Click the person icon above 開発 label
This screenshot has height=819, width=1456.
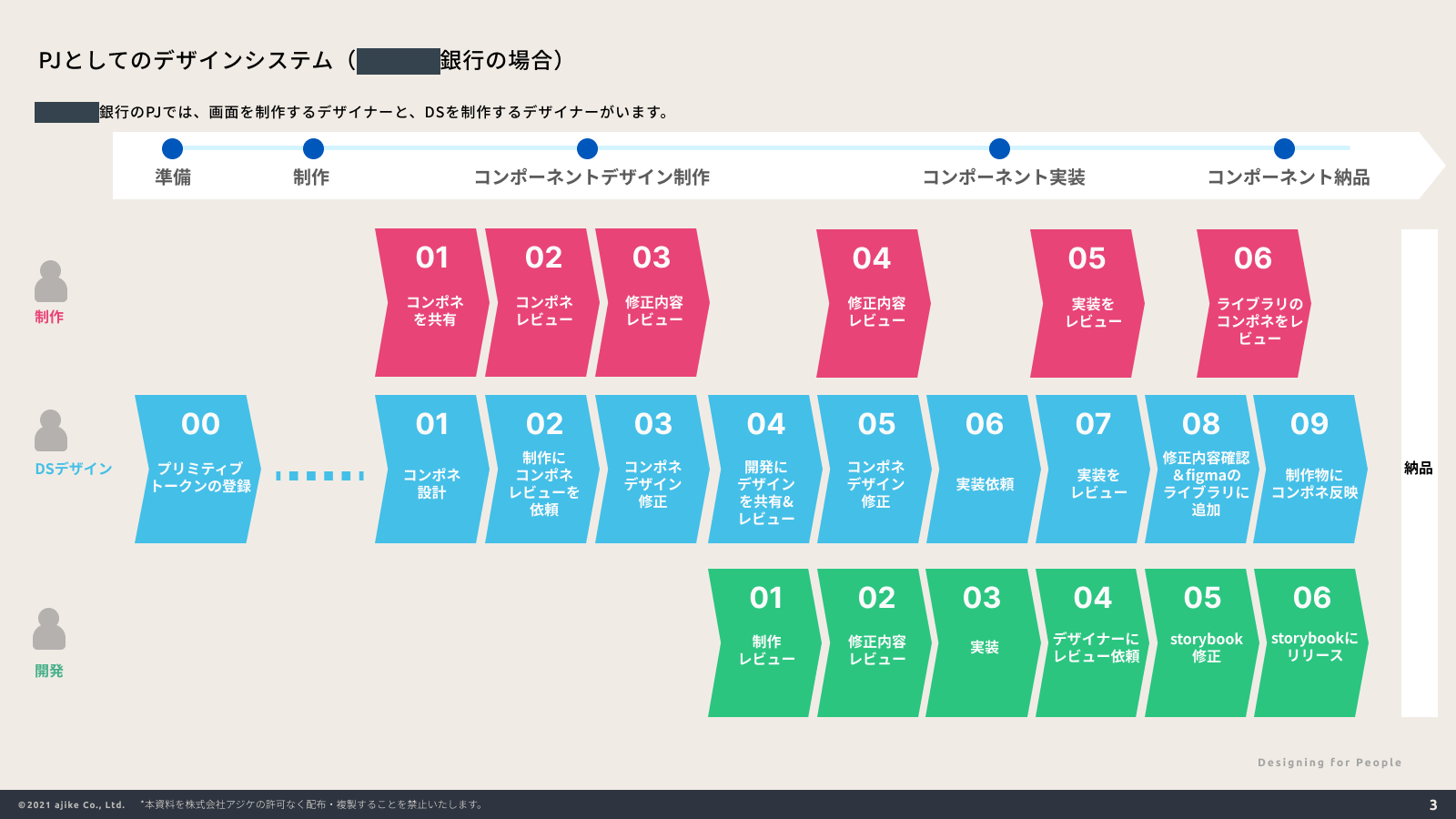49,629
